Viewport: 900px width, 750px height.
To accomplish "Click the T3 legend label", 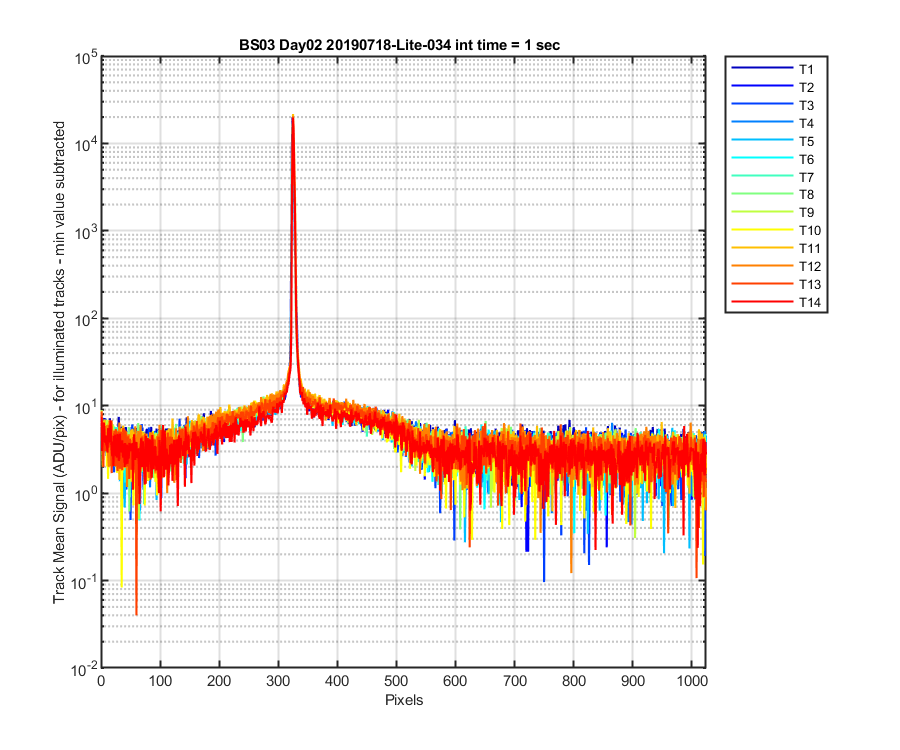I will [x=806, y=105].
